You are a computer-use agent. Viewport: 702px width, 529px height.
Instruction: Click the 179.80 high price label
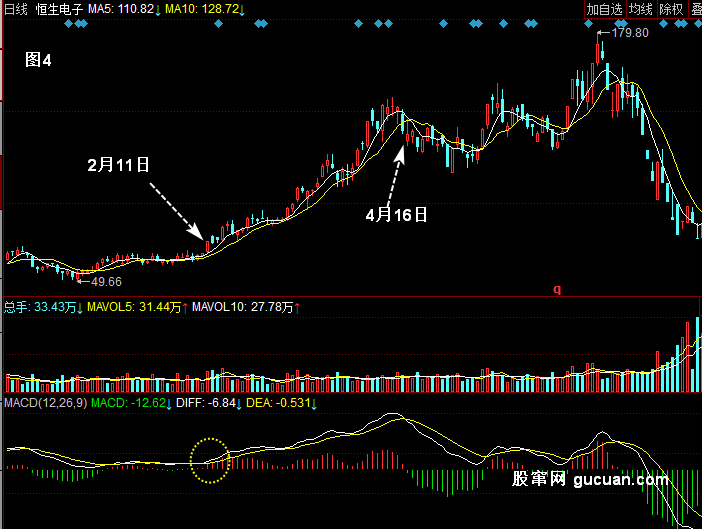coord(629,33)
